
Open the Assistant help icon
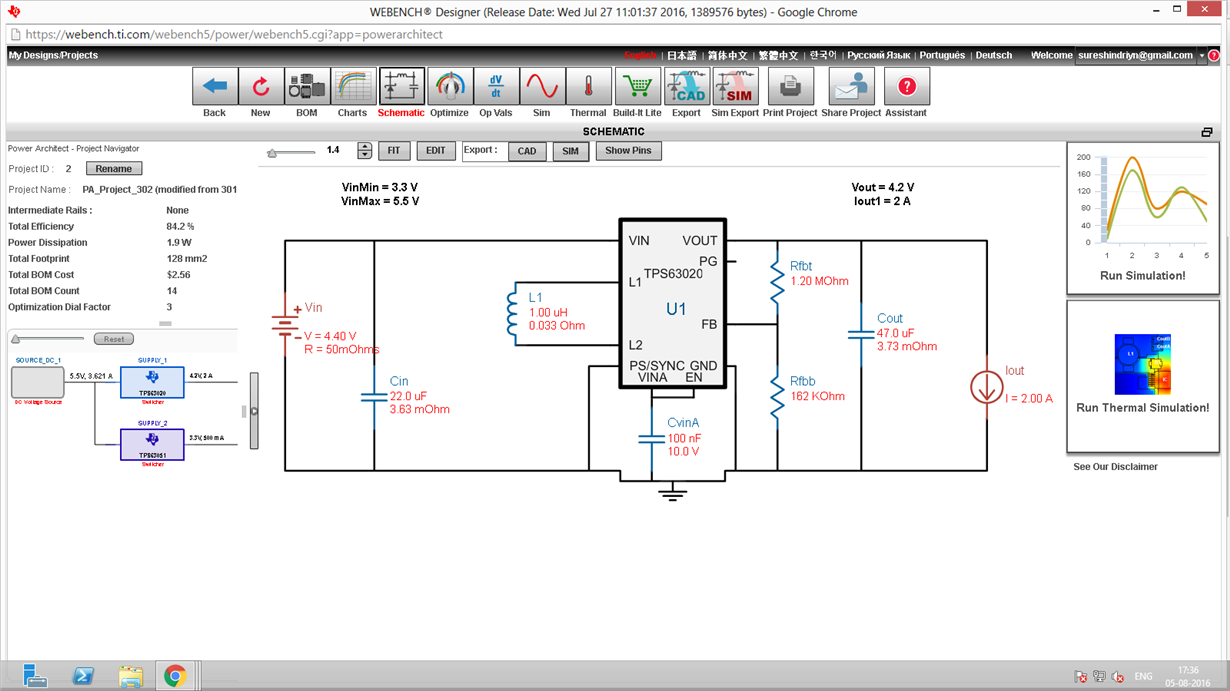pyautogui.click(x=907, y=86)
